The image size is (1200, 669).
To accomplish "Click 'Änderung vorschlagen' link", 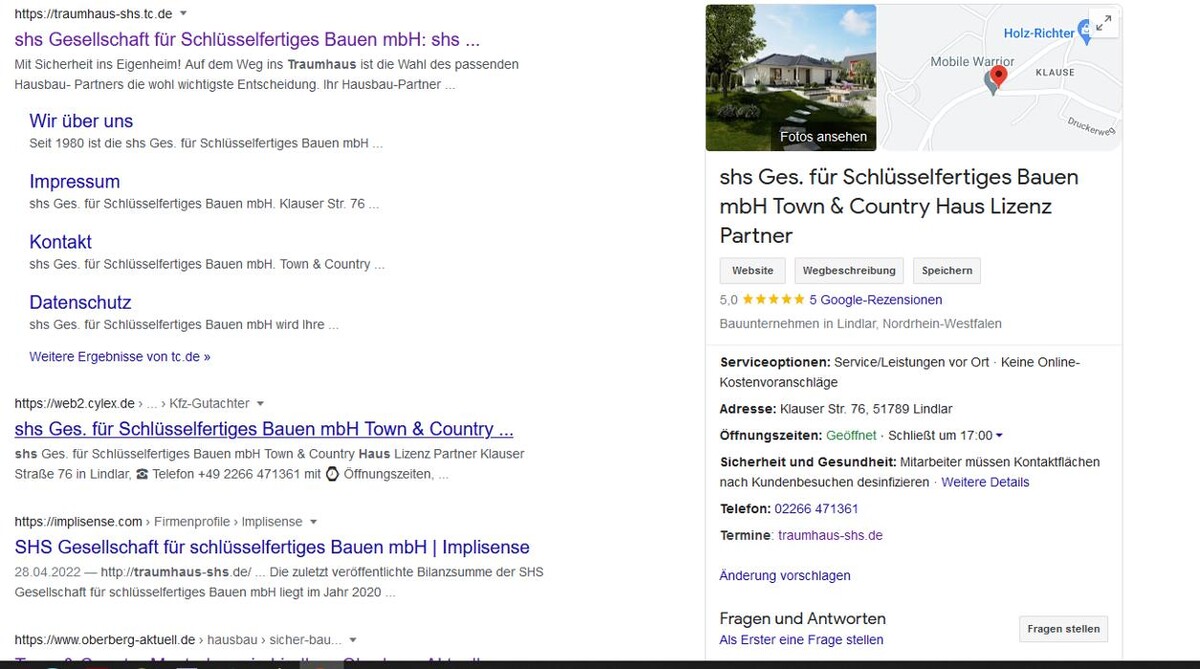I will tap(784, 576).
